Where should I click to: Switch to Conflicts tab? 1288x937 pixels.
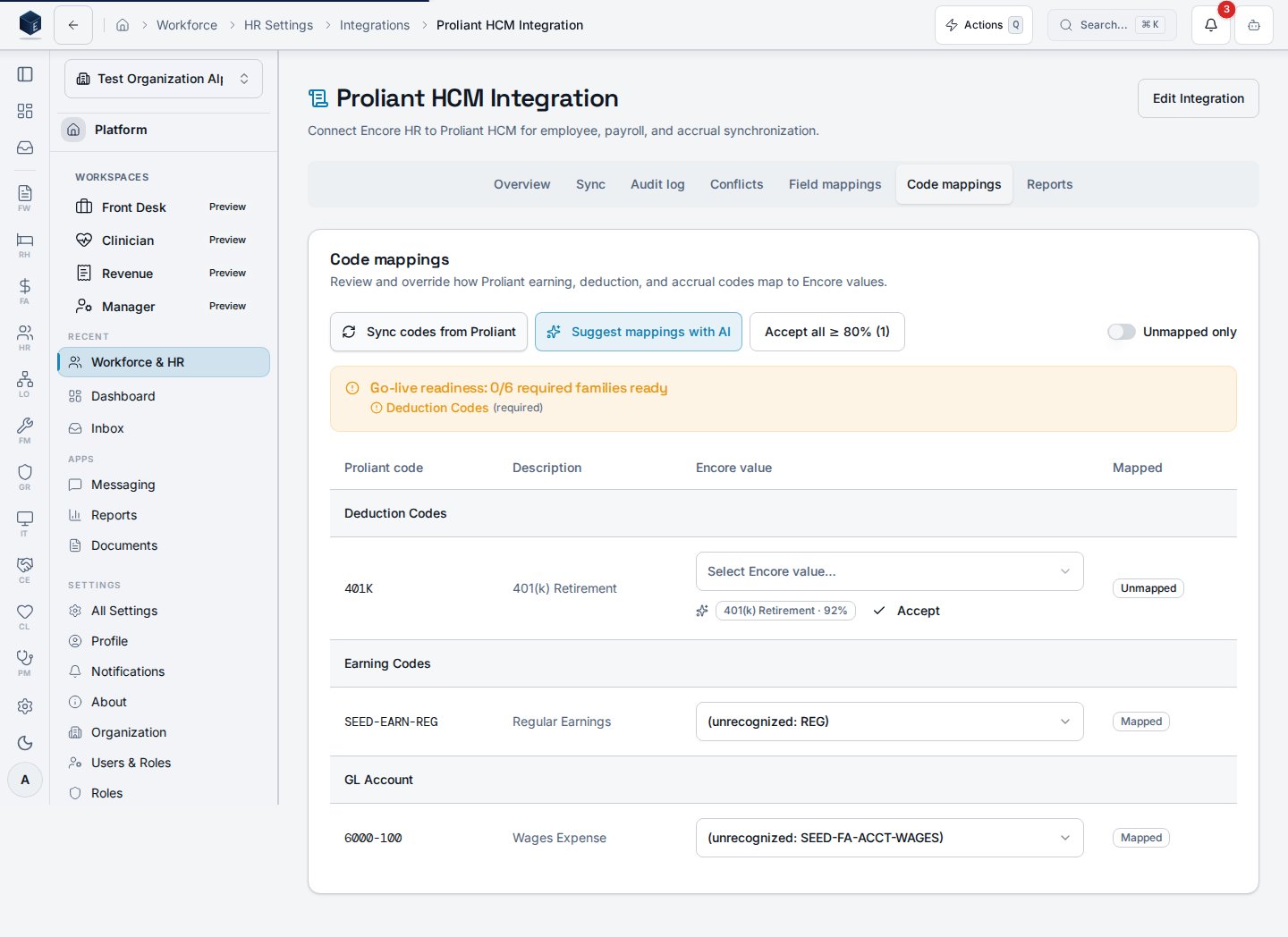pyautogui.click(x=737, y=184)
